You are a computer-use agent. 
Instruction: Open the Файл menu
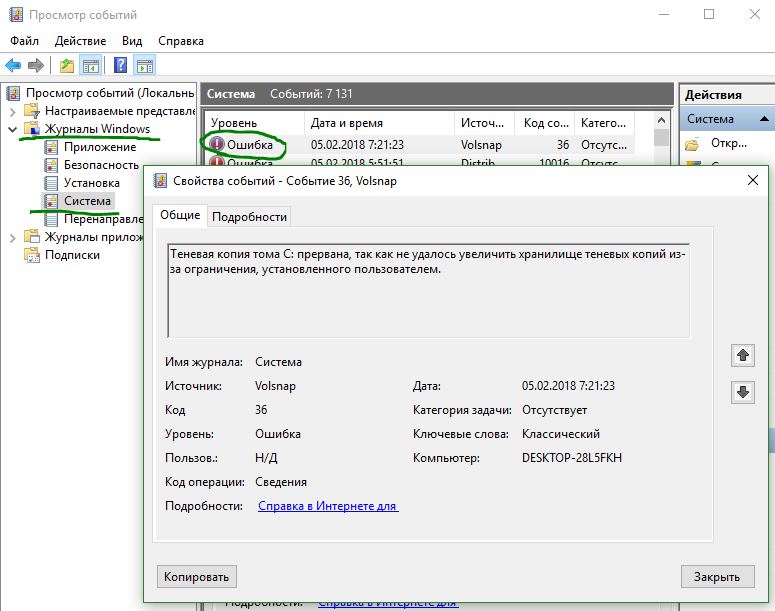(24, 41)
